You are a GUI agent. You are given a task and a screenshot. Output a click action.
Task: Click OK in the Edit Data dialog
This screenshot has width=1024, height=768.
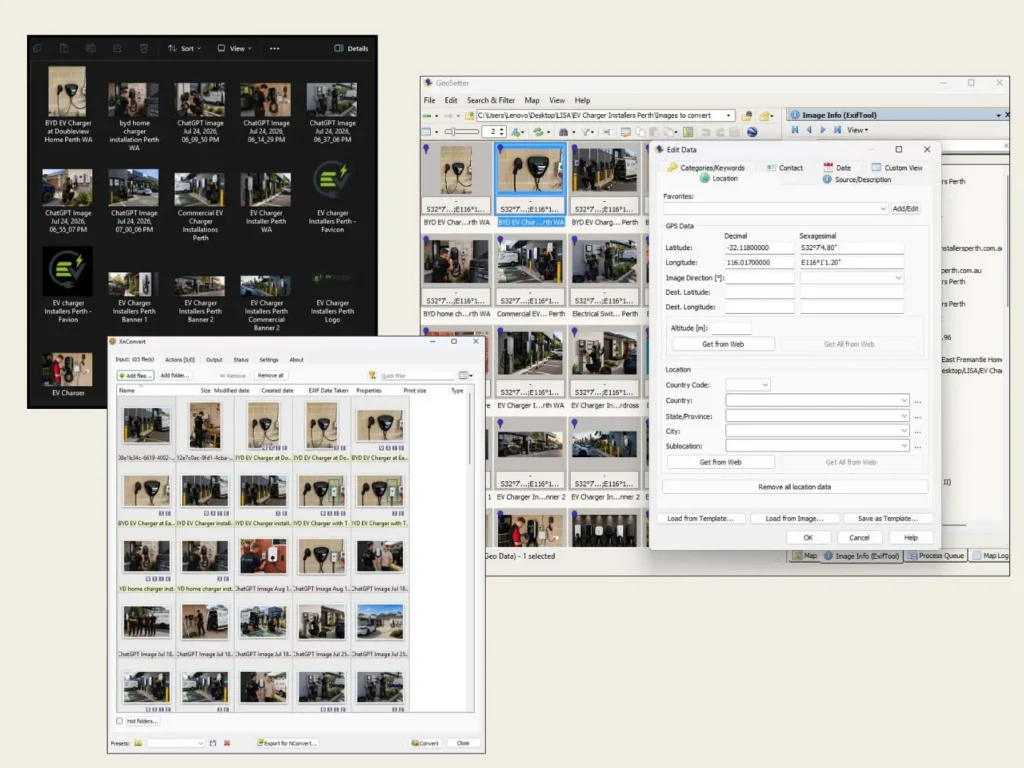click(x=808, y=537)
